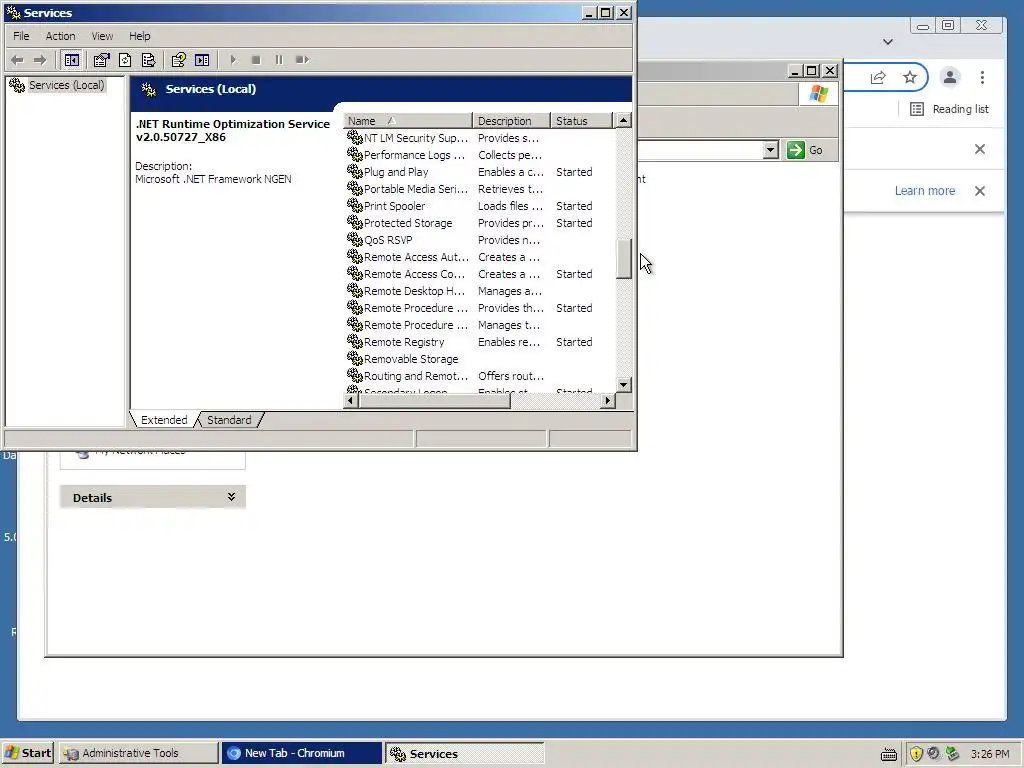
Task: Click the horizontal scrollbar thumb in services list
Action: pyautogui.click(x=434, y=400)
